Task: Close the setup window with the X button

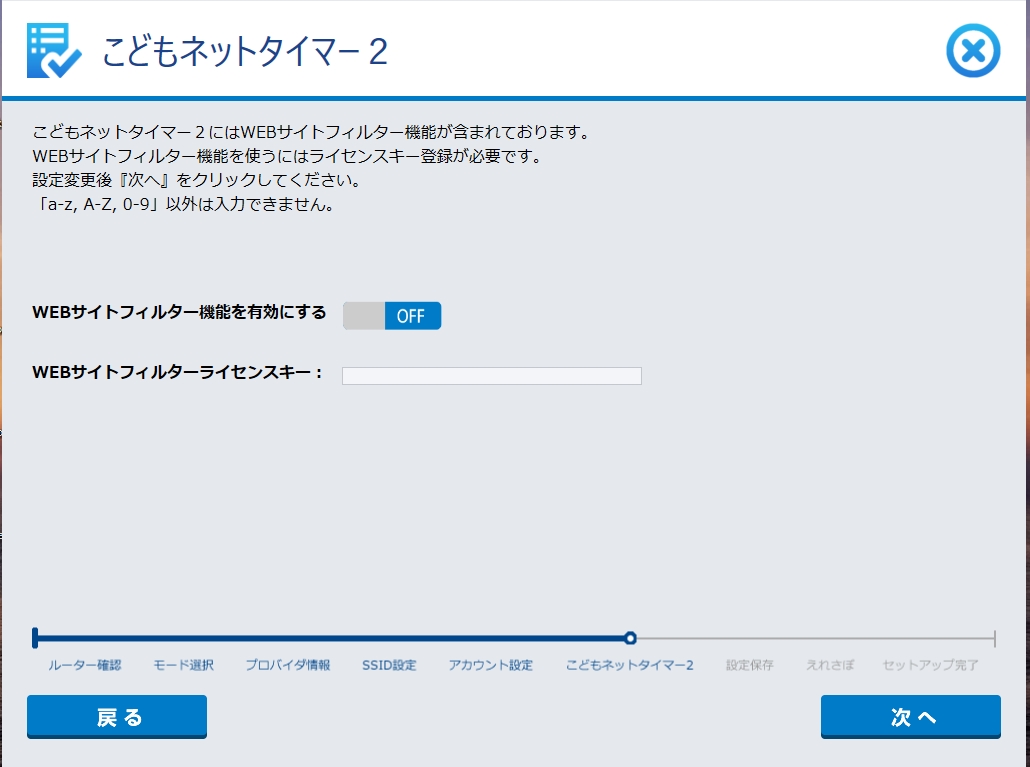Action: (x=972, y=50)
